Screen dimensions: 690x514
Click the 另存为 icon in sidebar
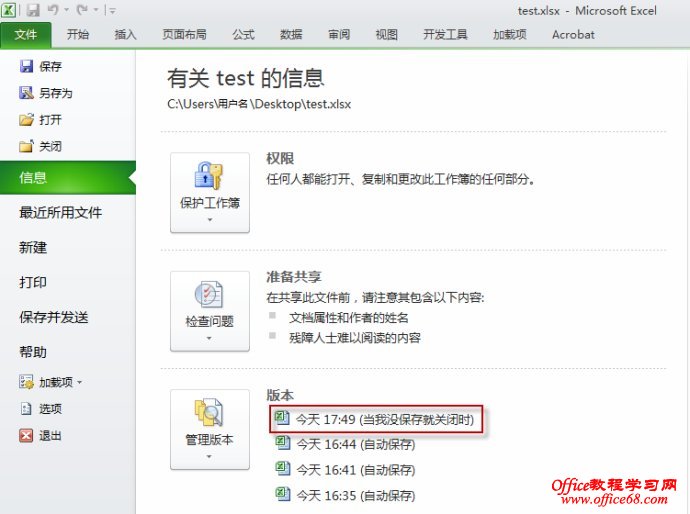[x=26, y=93]
